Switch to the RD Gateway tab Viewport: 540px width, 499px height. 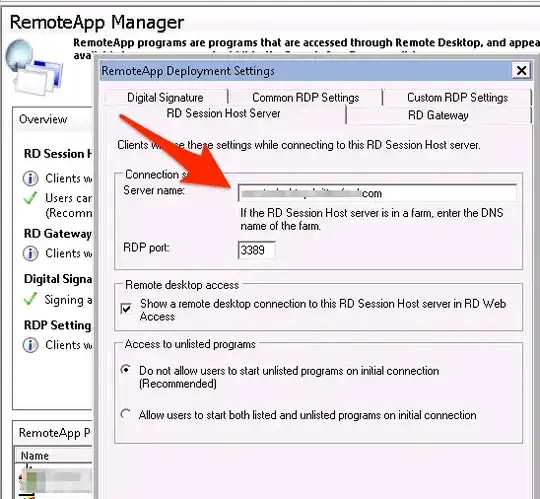(438, 115)
